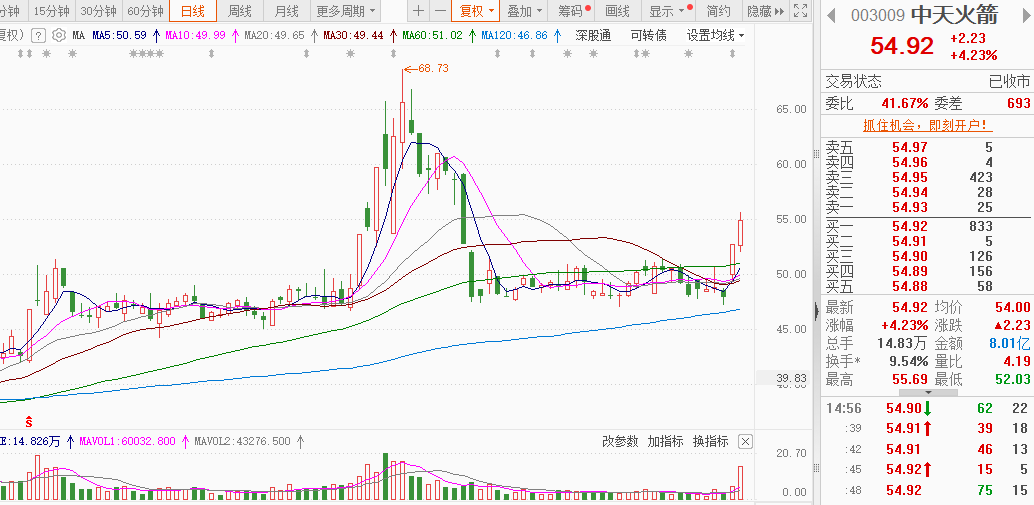Viewport: 1034px width, 505px height.
Task: Zoom in chart with plus icon
Action: [418, 11]
